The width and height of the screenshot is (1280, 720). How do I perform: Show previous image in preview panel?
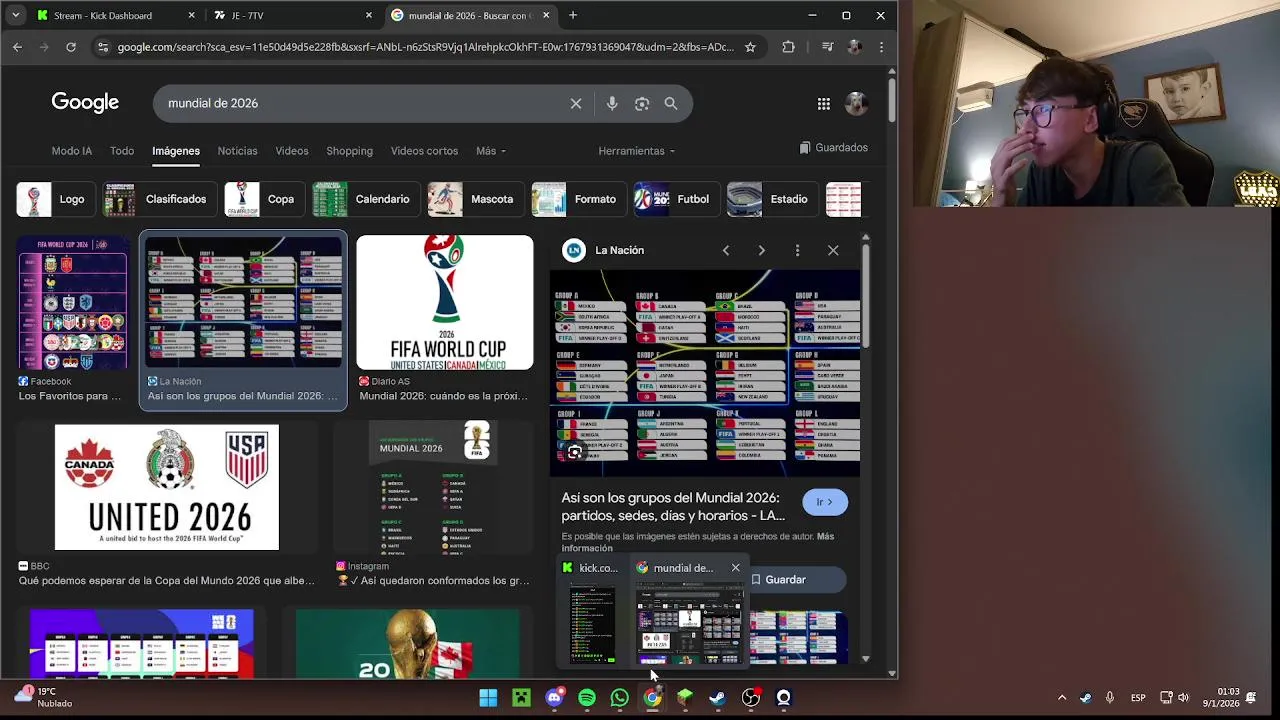pos(726,250)
